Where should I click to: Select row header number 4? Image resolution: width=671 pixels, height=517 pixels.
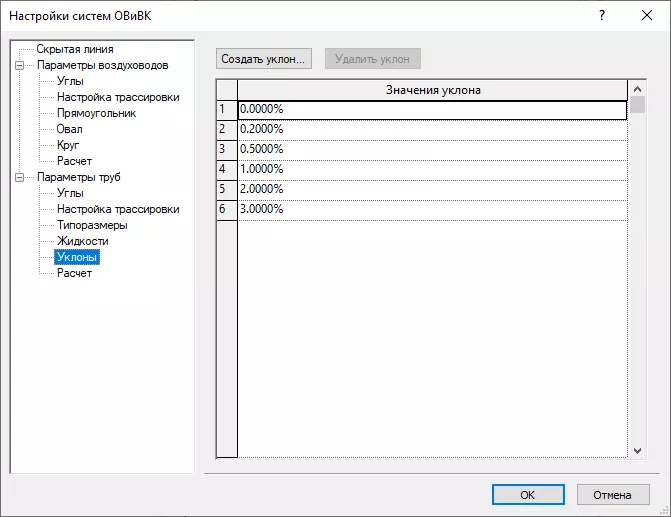[x=226, y=169]
